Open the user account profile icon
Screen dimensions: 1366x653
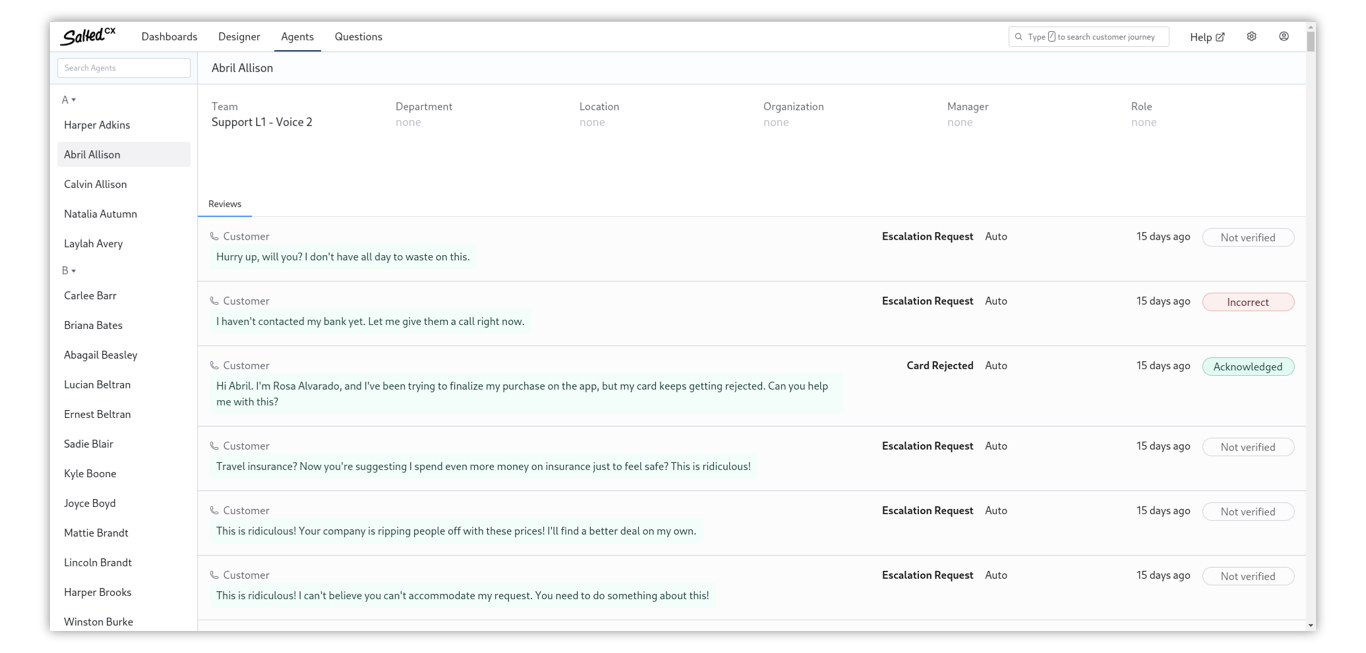(1284, 37)
